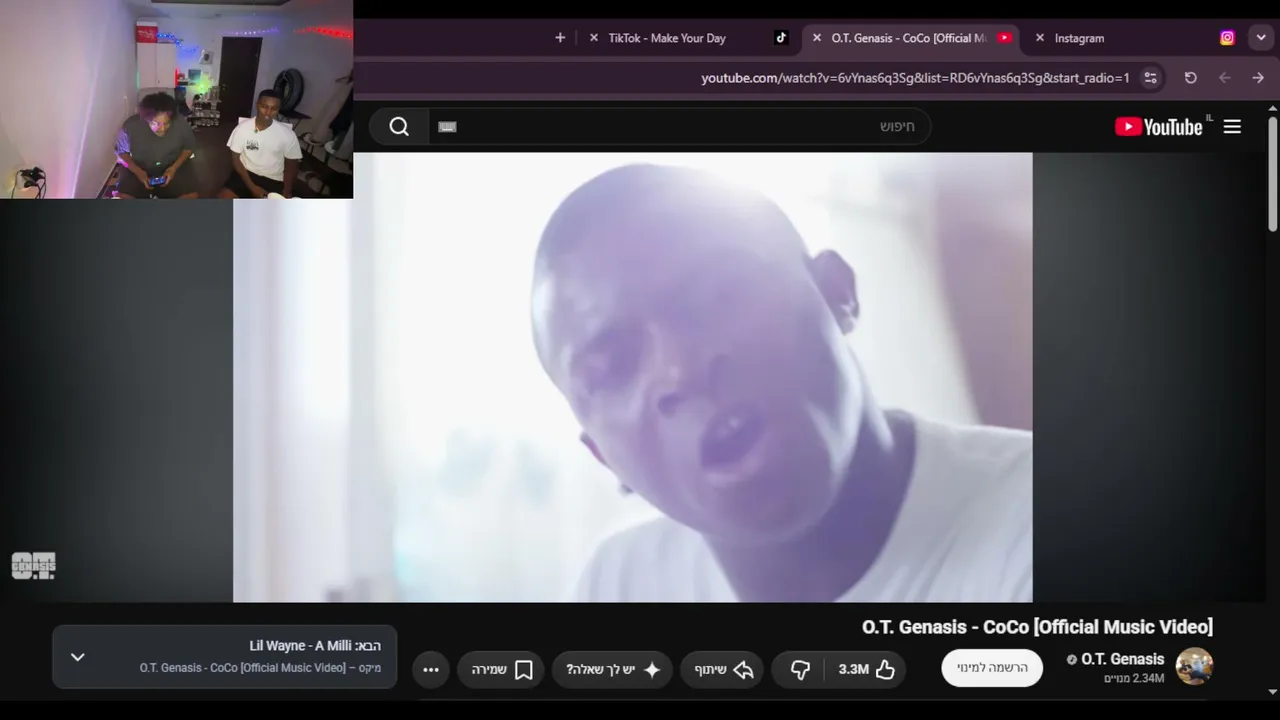1280x720 pixels.
Task: Select the video title O.T. Genasis - CoCo
Action: tap(1037, 627)
